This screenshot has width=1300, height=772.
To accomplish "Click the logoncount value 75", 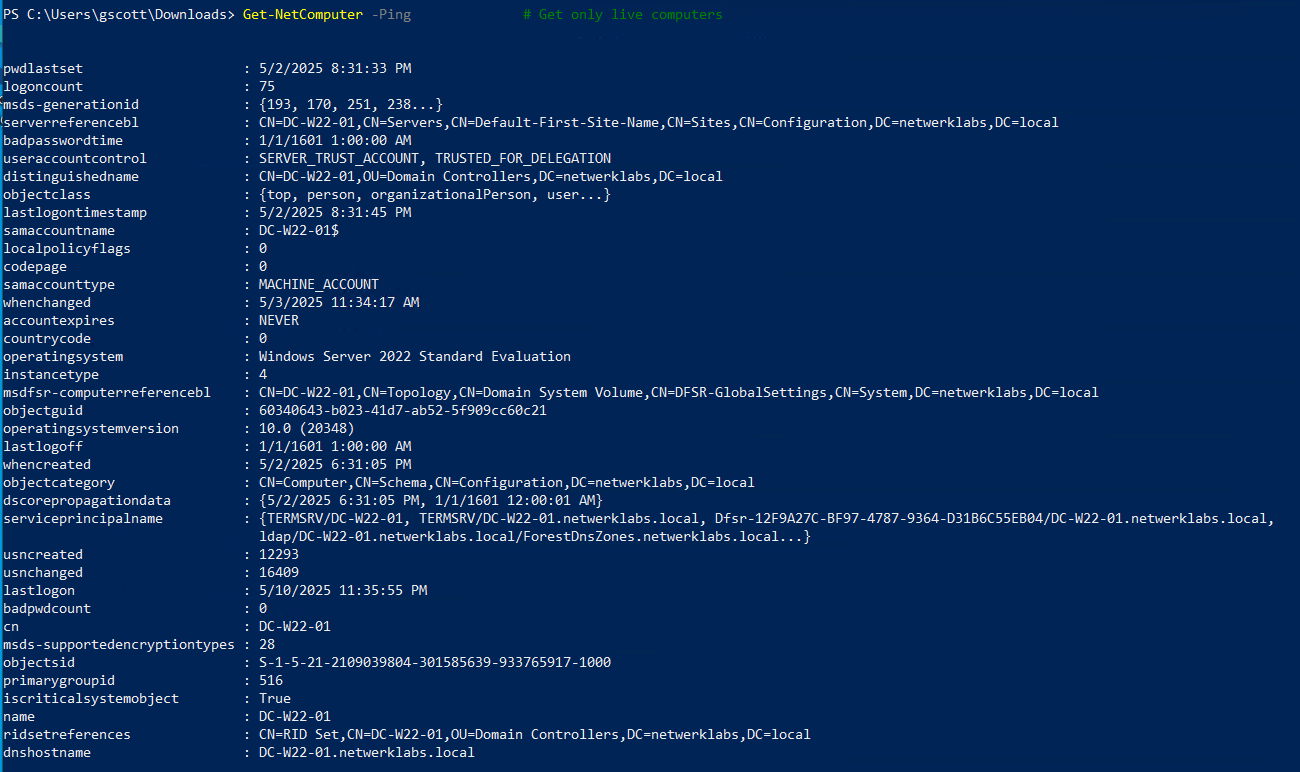I will [x=266, y=87].
